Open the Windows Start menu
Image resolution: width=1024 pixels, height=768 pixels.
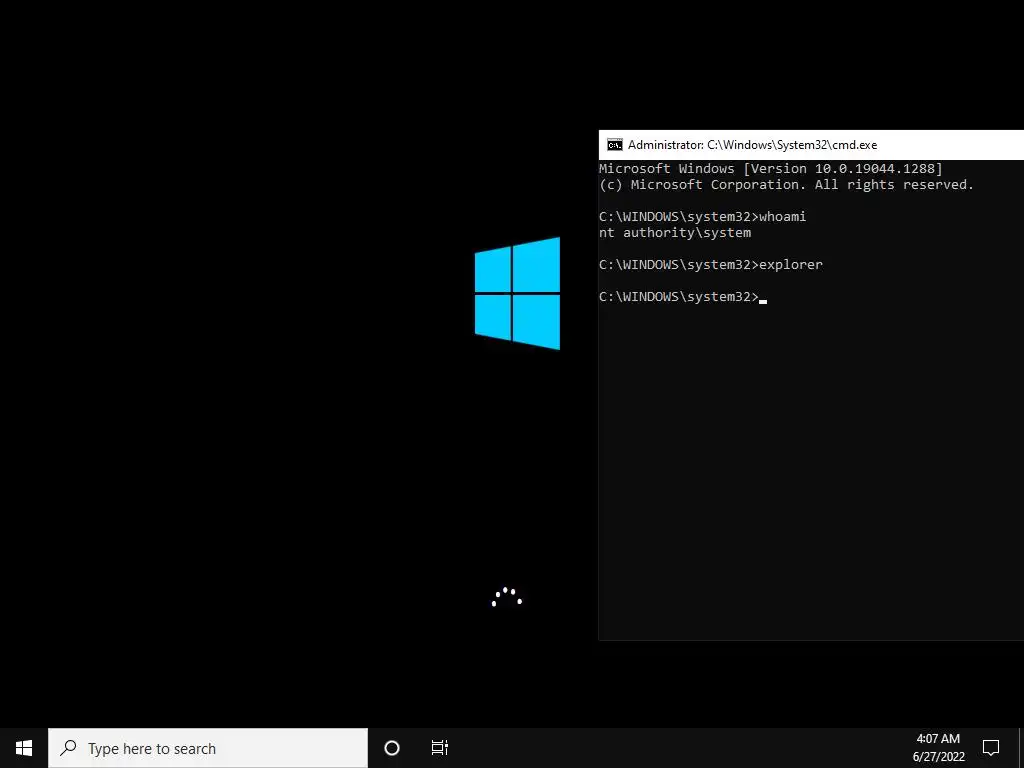(24, 748)
